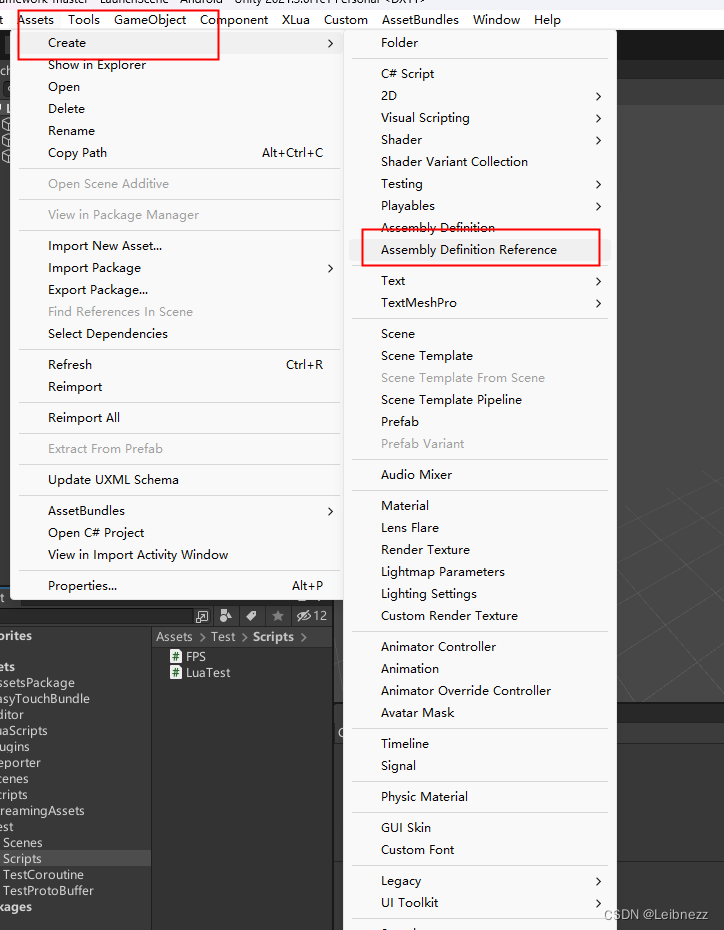Expand the Text submenu

(x=480, y=281)
